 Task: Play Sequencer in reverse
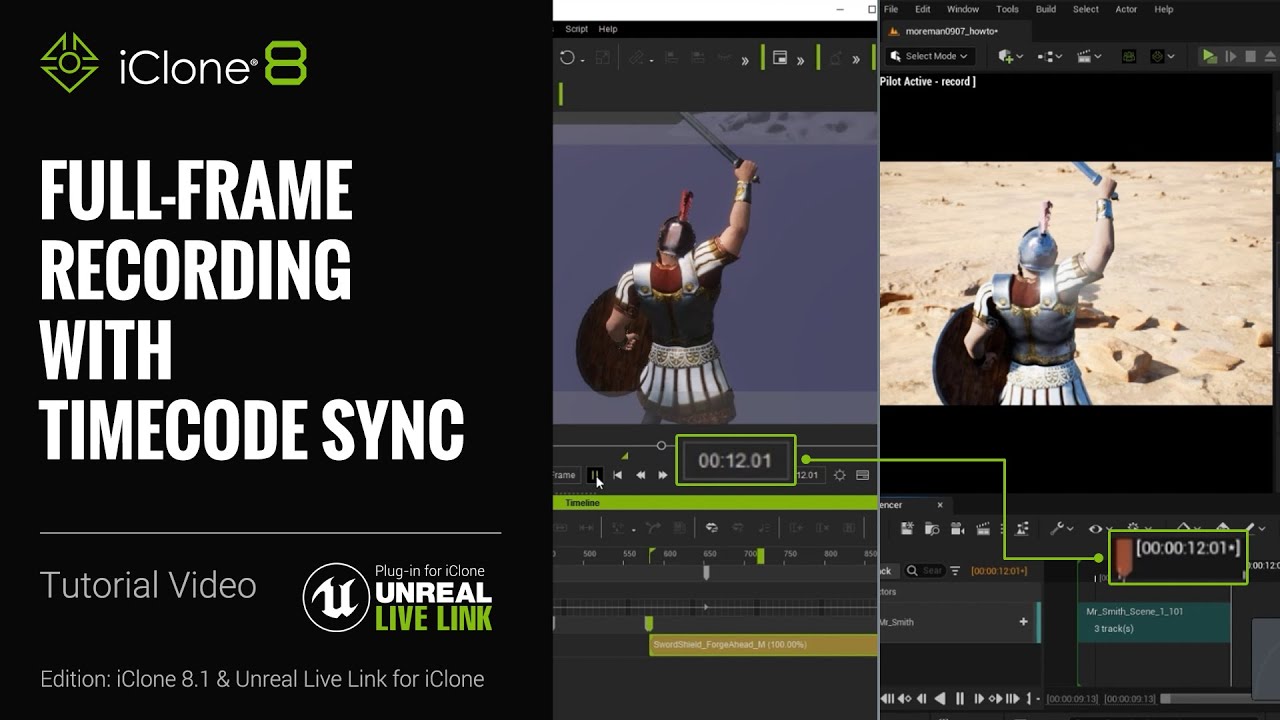[x=940, y=699]
